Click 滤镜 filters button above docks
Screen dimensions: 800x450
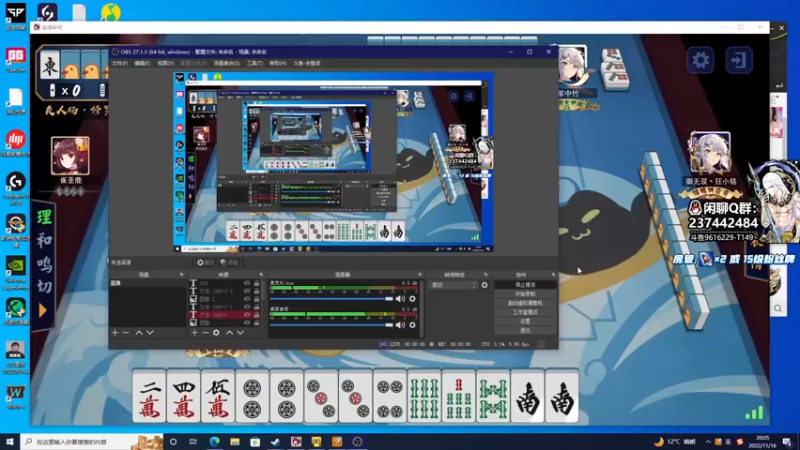229,262
